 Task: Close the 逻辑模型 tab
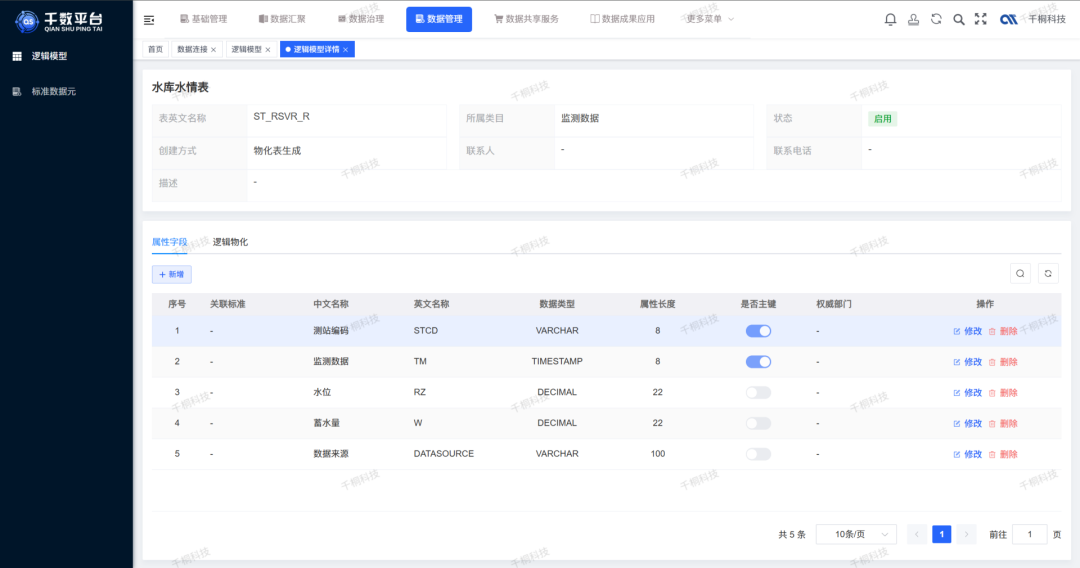(268, 50)
